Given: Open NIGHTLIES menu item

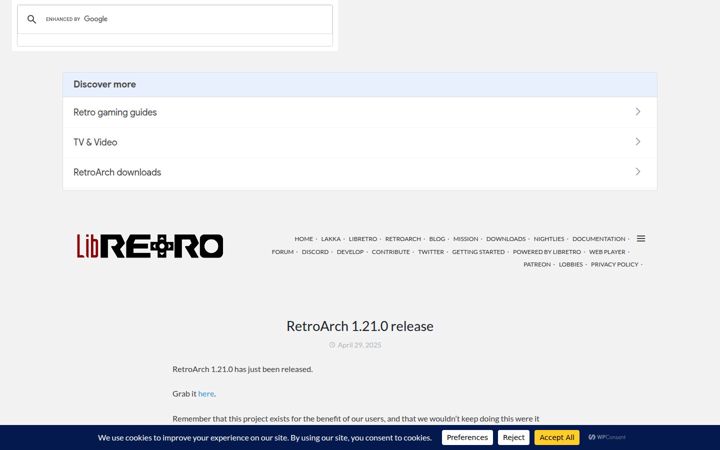Looking at the screenshot, I should 549,239.
